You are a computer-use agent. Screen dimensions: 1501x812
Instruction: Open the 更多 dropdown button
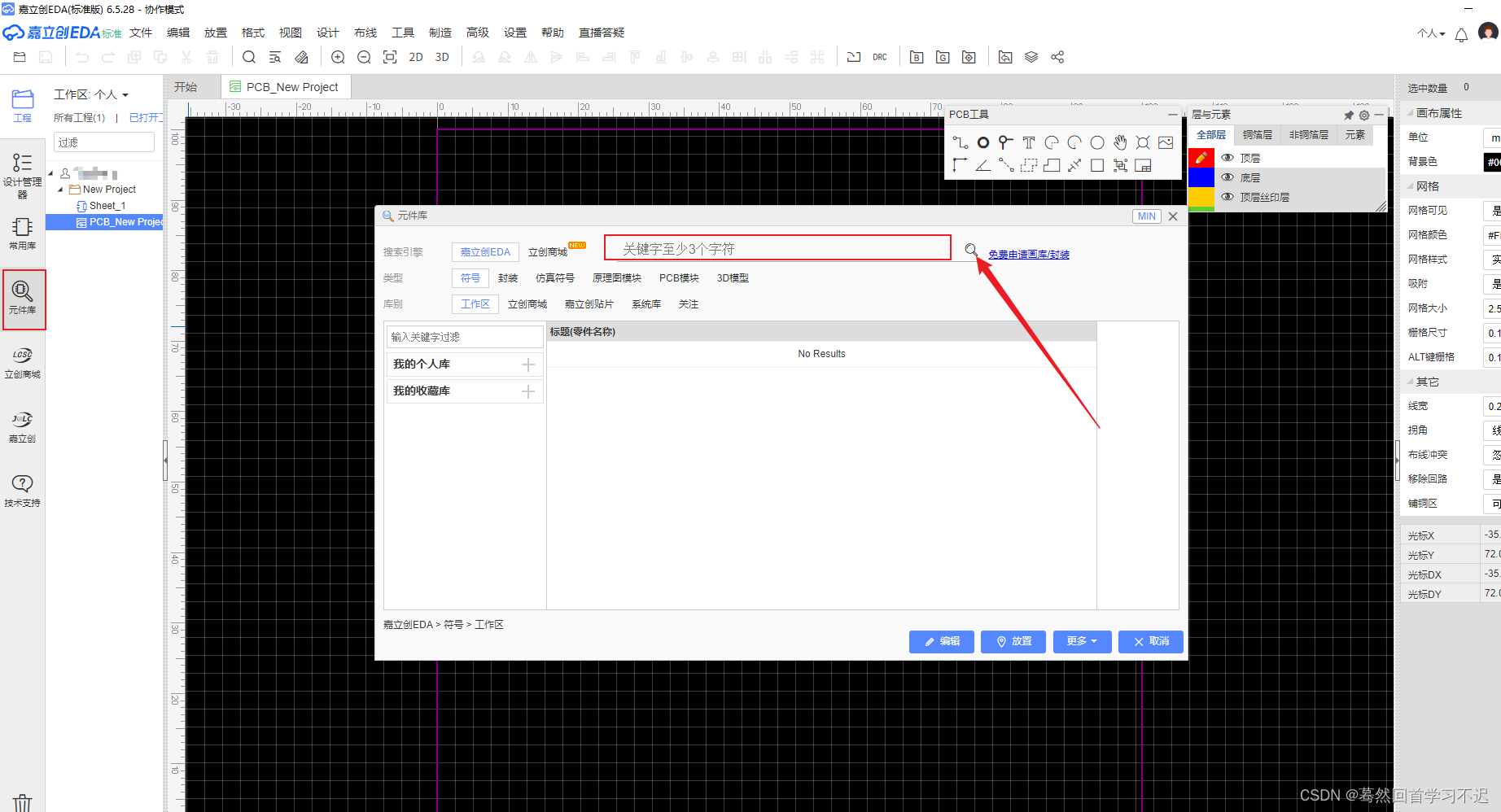(1082, 641)
